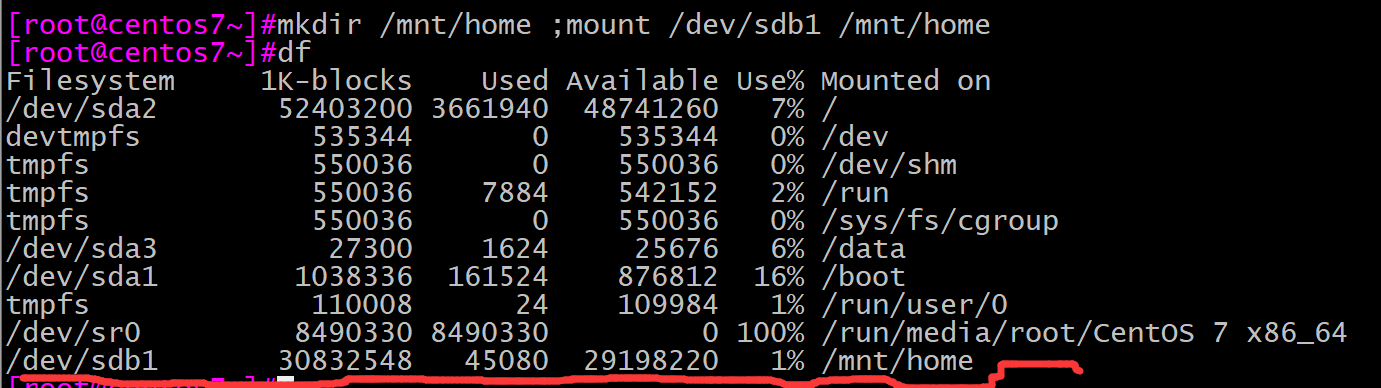Click the '/dev/shm' mount point

889,164
